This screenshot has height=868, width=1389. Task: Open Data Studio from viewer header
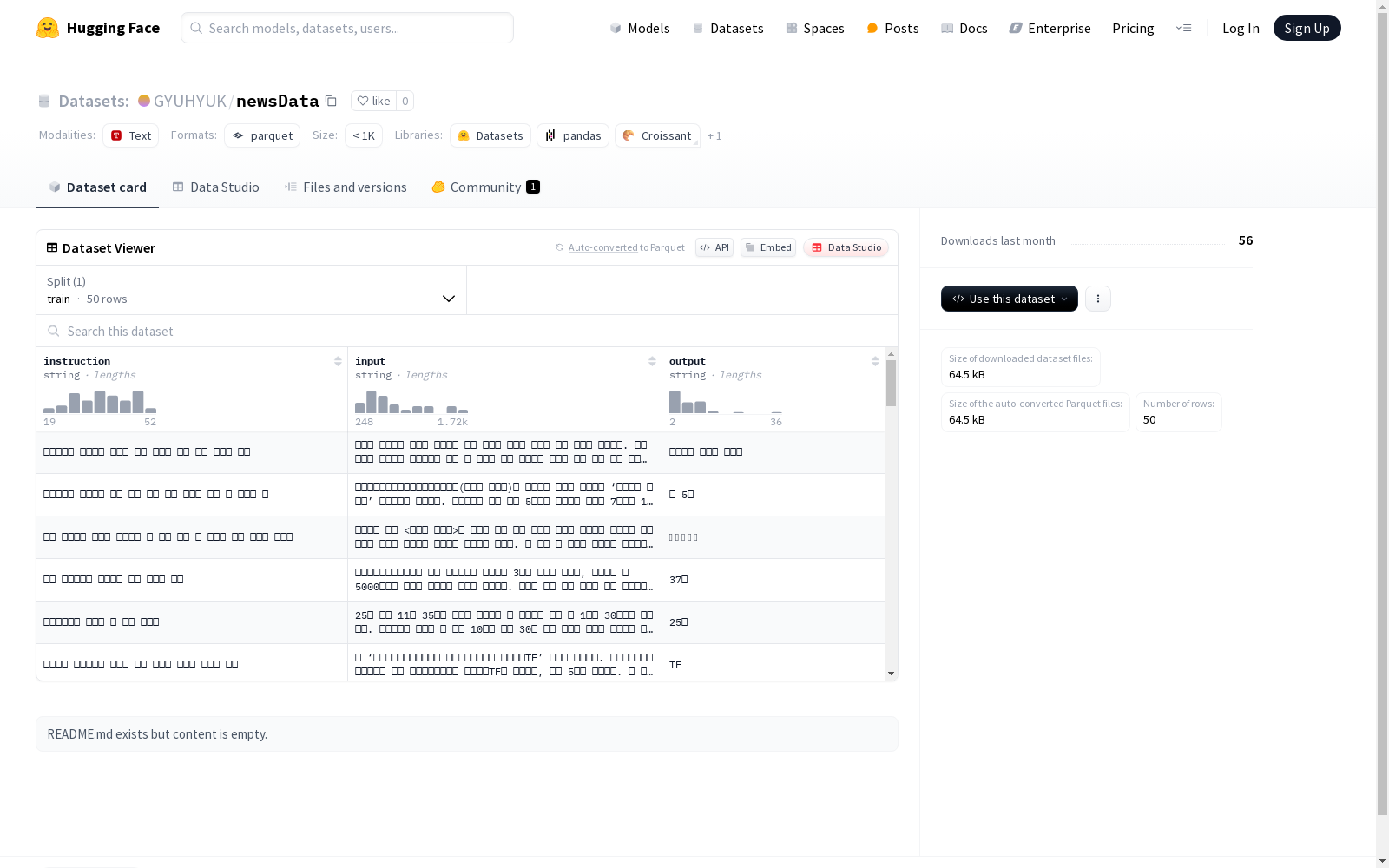(x=846, y=247)
